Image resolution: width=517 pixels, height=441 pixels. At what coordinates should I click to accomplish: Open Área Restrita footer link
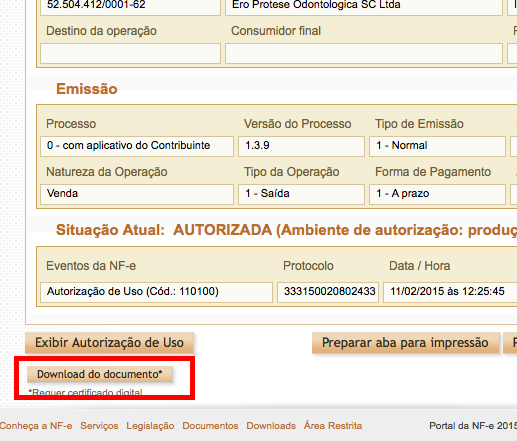pos(333,426)
